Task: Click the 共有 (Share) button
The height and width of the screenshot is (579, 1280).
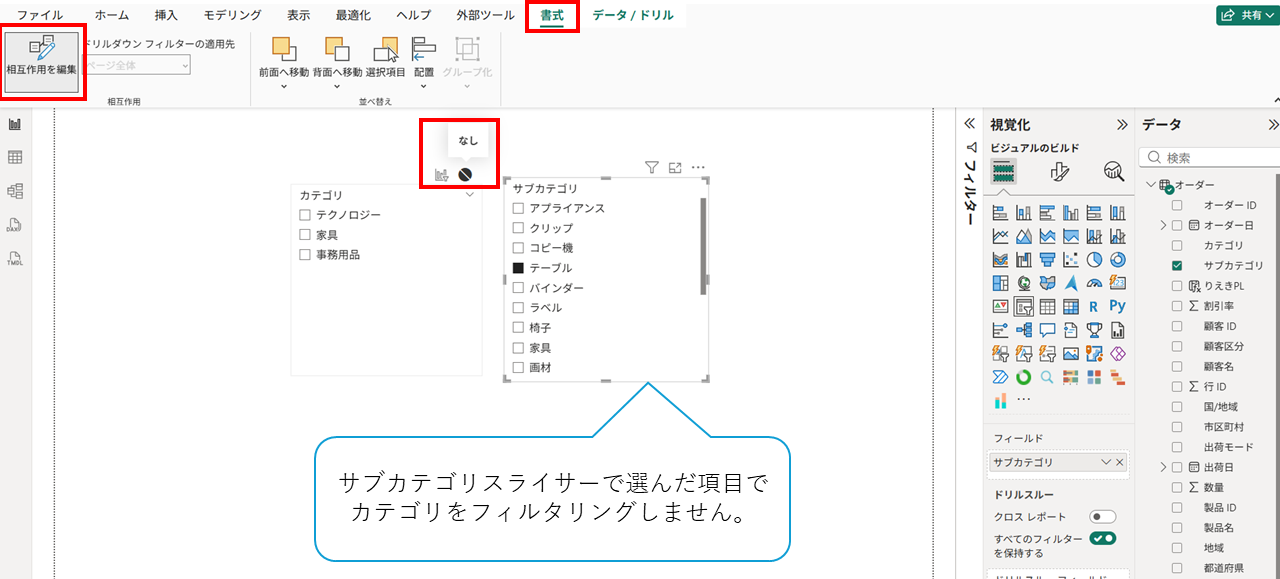Action: 1244,15
